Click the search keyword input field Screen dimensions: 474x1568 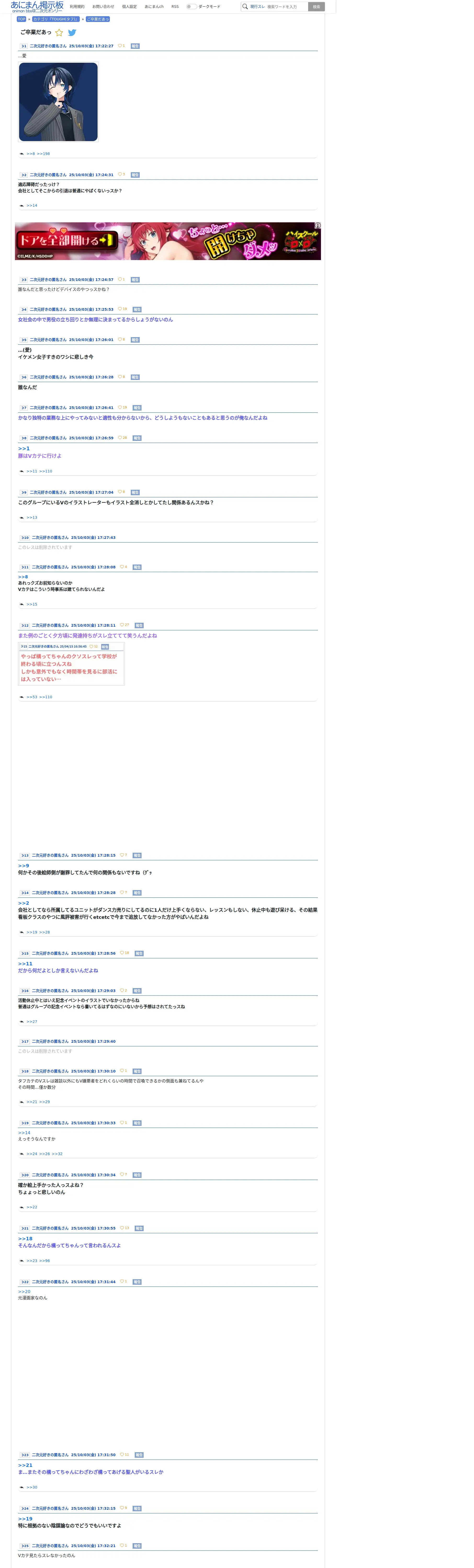tap(286, 7)
